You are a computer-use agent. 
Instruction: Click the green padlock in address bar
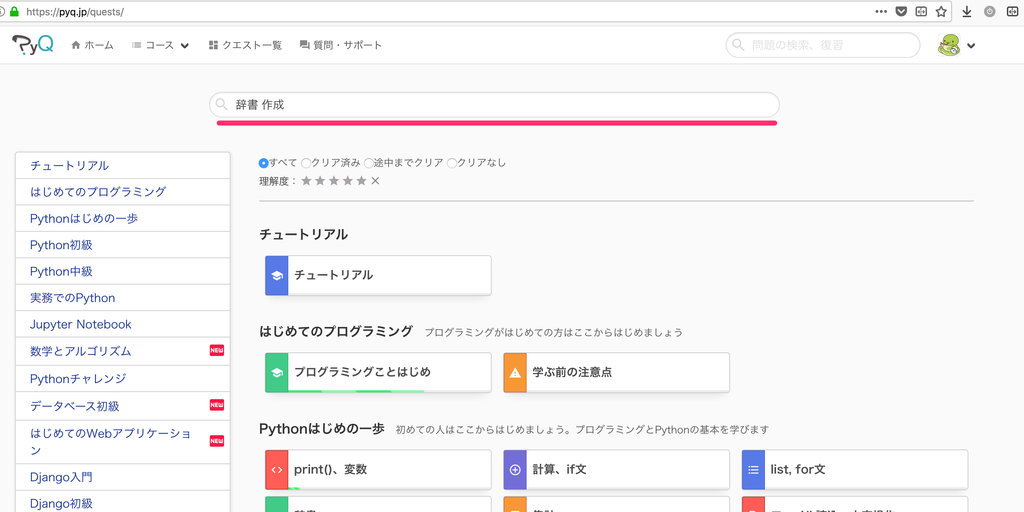[14, 11]
